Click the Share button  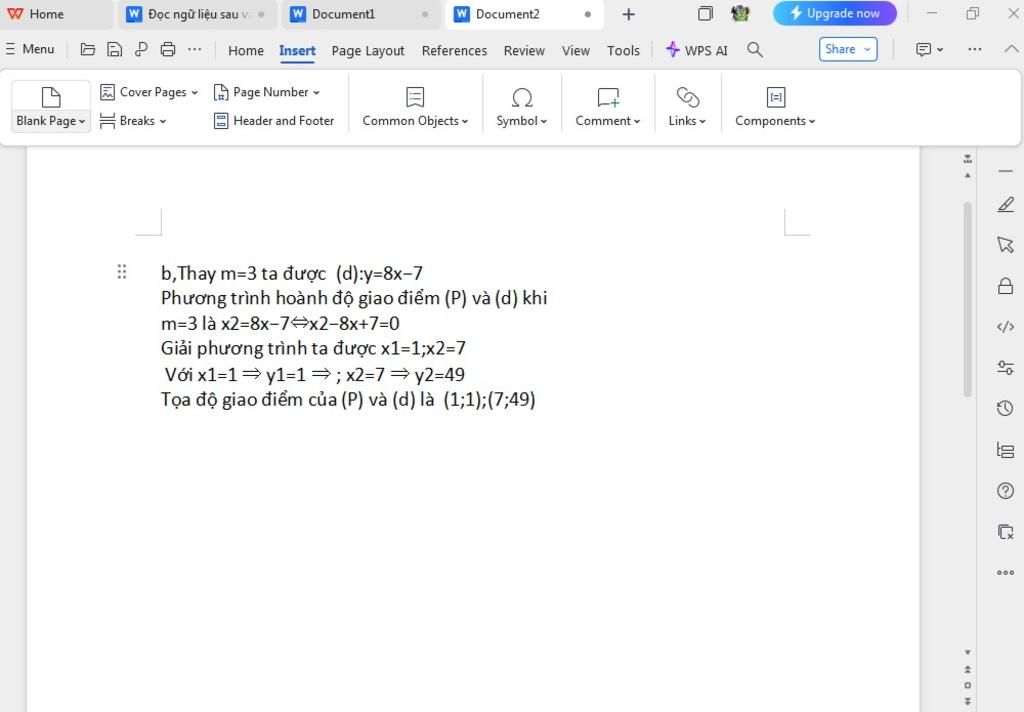point(848,49)
